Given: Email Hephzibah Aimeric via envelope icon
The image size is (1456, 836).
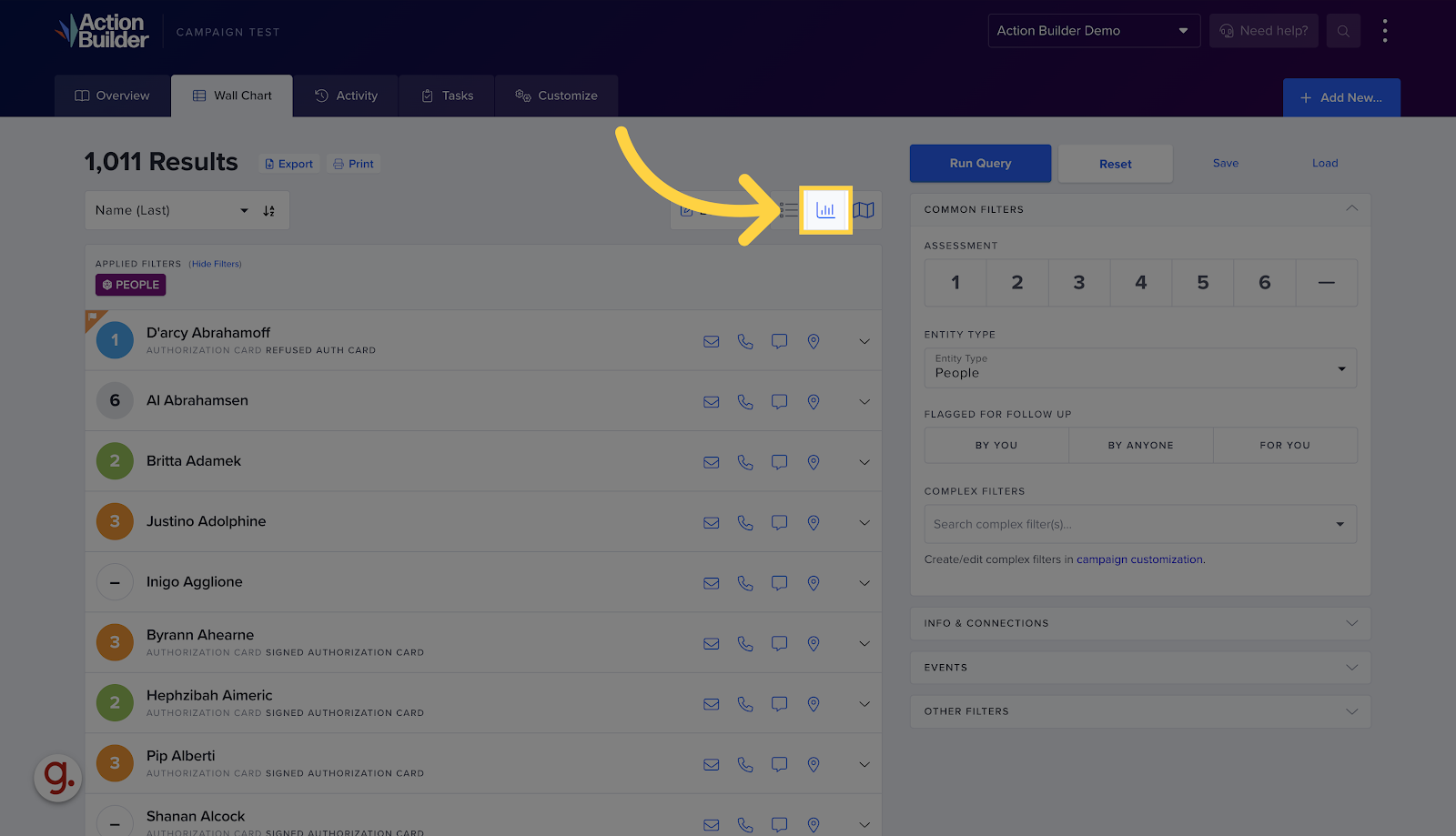Looking at the screenshot, I should point(712,704).
